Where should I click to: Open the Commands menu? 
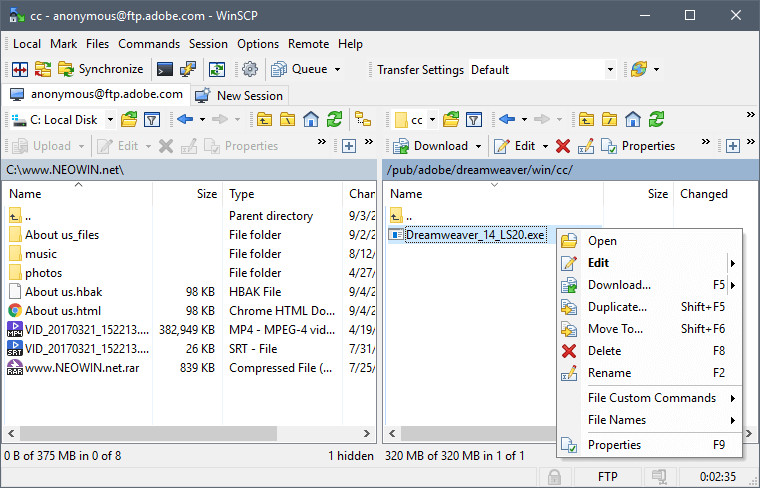[149, 44]
